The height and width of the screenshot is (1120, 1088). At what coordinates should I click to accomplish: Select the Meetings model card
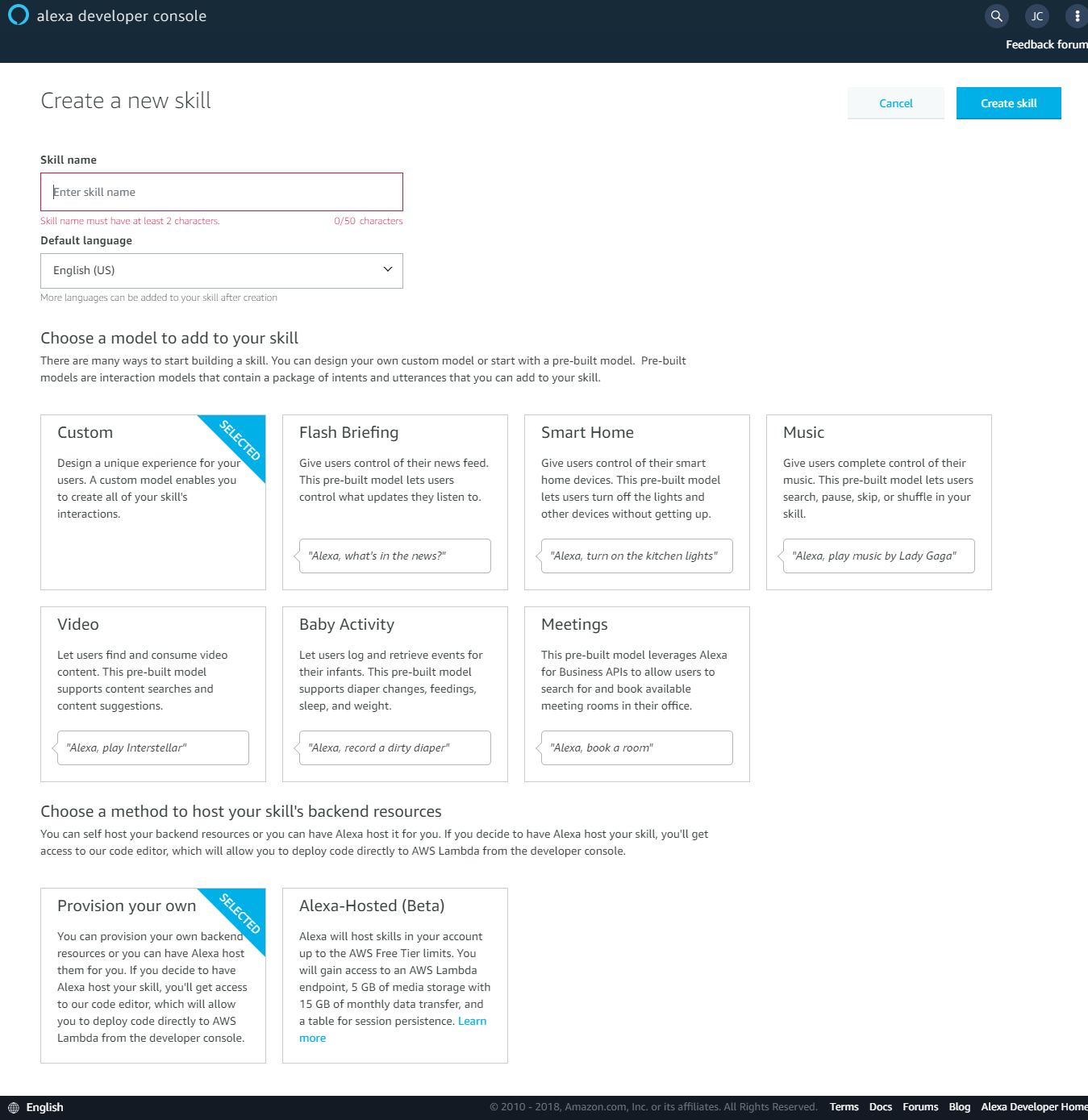637,694
